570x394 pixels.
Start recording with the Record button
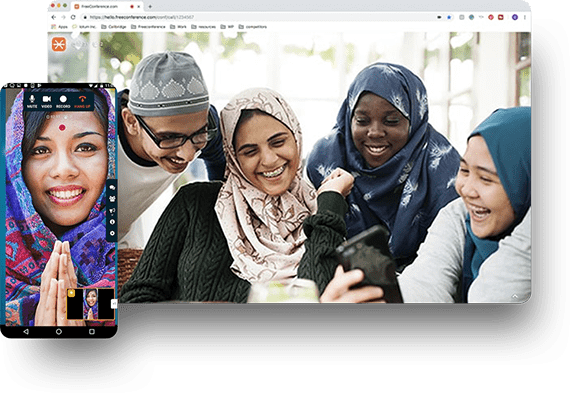coord(63,101)
